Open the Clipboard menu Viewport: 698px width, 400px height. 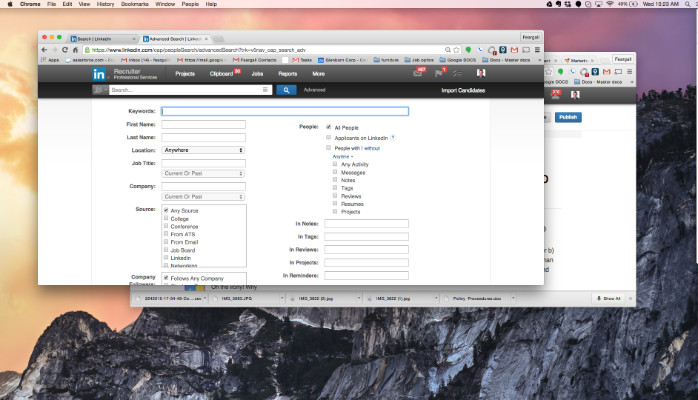click(221, 74)
